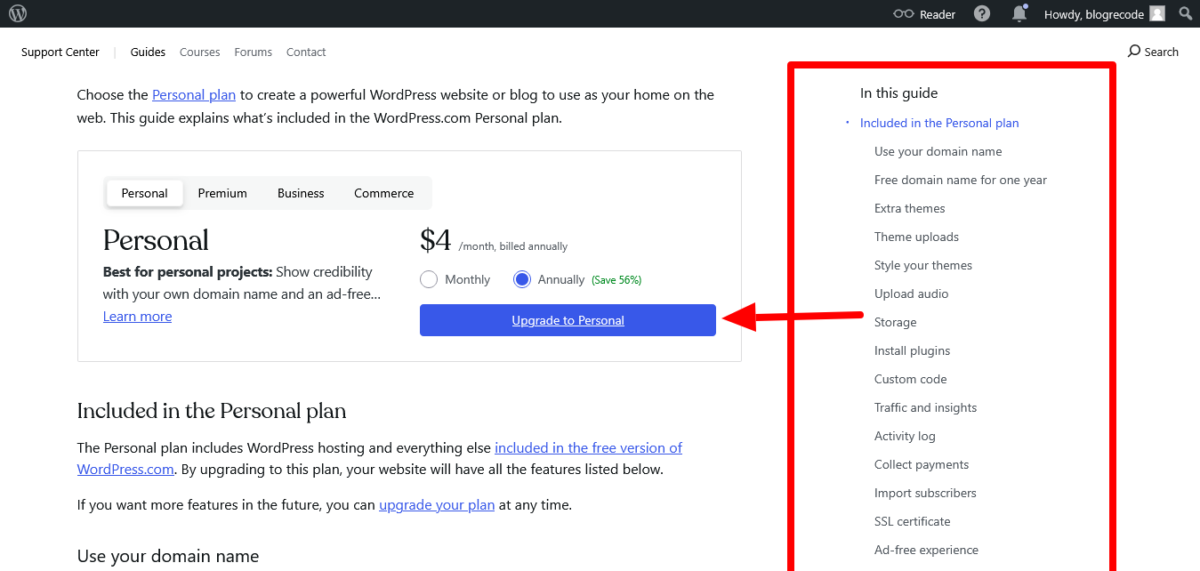Jump to Included in the Personal plan
Image resolution: width=1200 pixels, height=571 pixels.
click(x=939, y=123)
